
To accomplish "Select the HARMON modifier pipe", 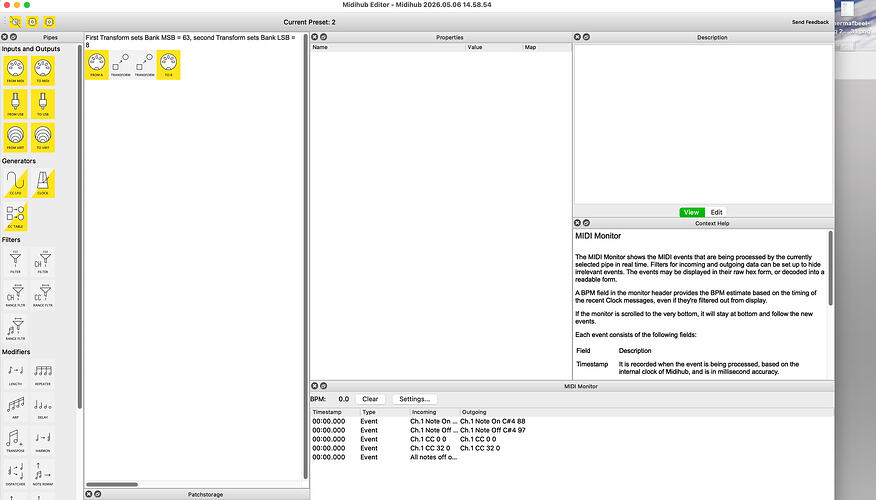I will (x=43, y=441).
